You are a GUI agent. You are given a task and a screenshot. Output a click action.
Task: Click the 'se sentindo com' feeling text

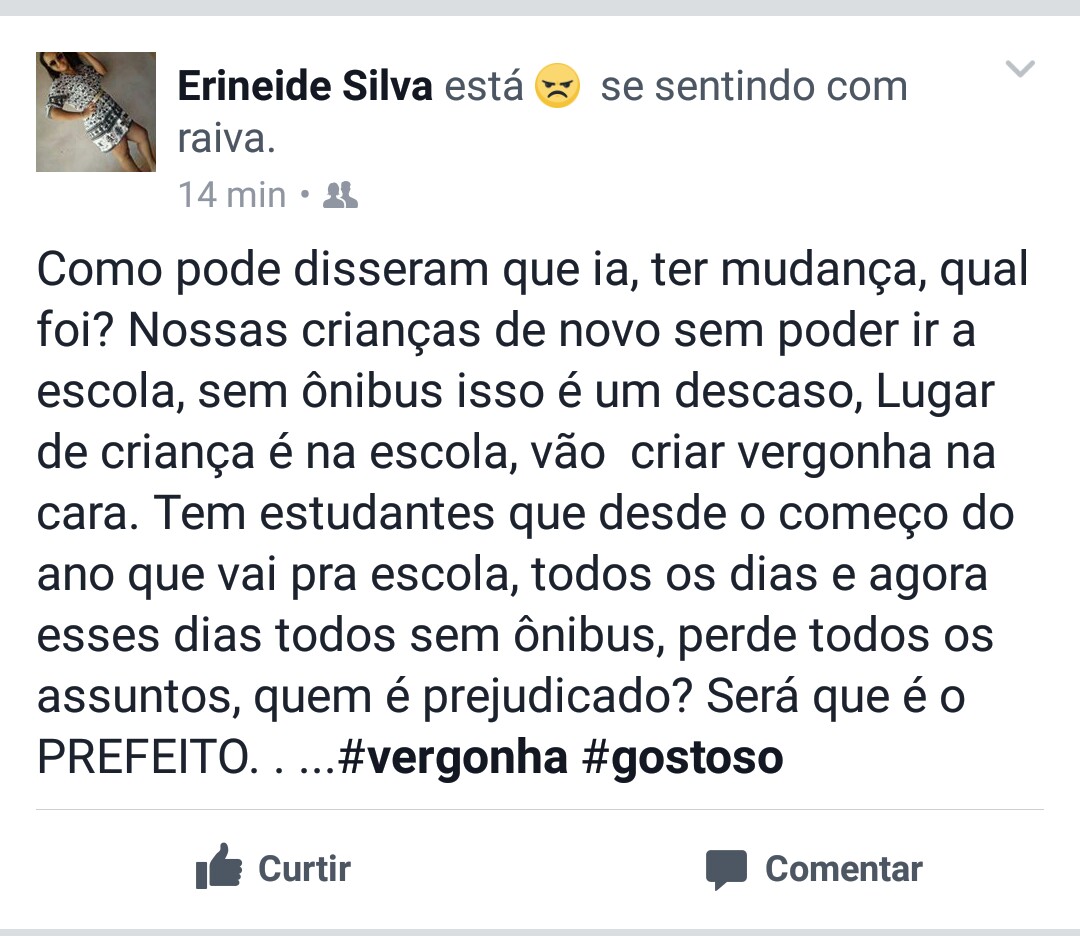coord(753,87)
